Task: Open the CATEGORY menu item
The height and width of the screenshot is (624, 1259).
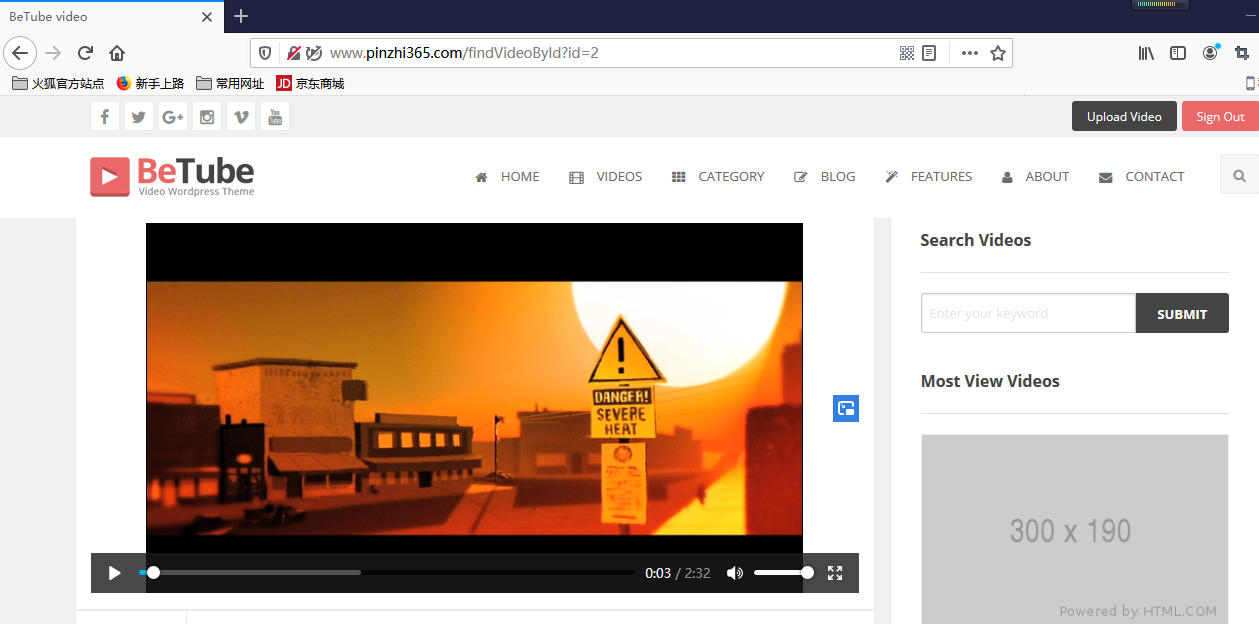Action: [x=718, y=176]
